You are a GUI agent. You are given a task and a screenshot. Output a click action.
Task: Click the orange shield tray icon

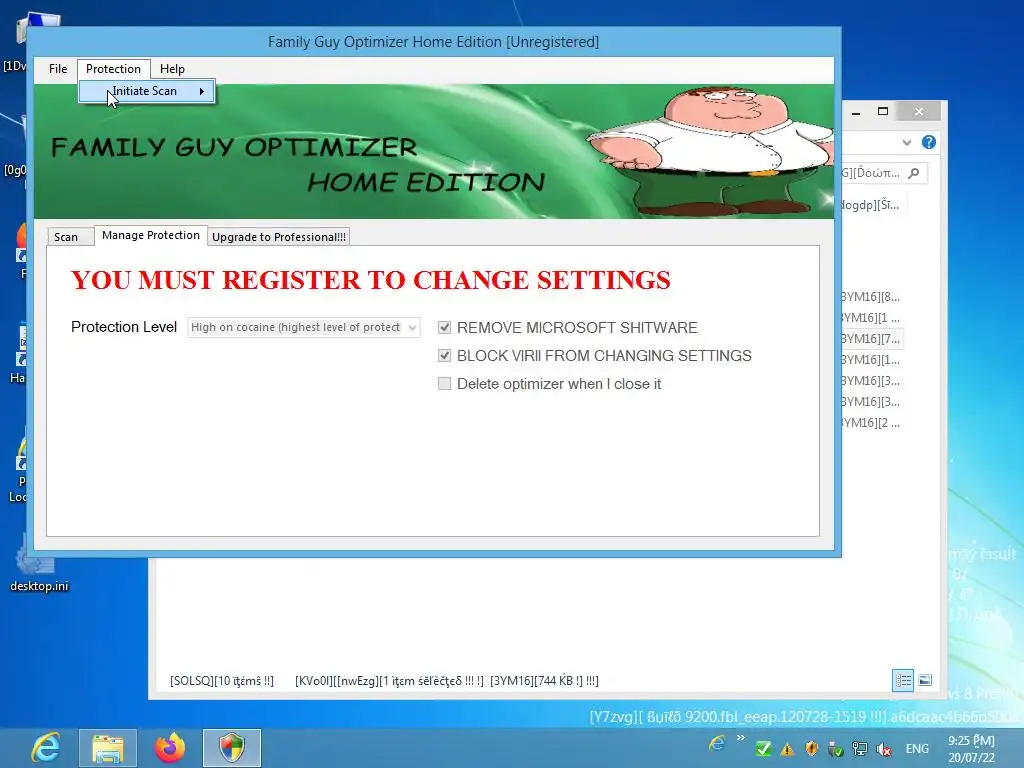[x=812, y=748]
